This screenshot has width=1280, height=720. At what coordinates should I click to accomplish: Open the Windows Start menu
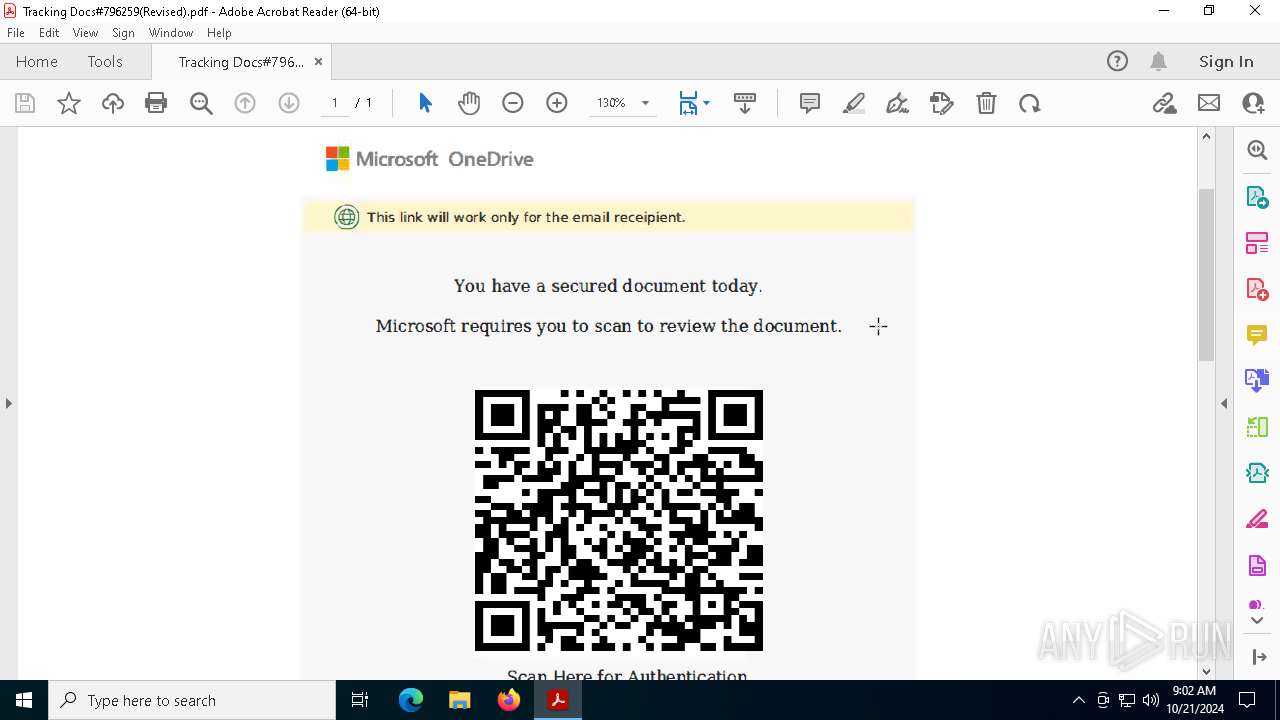(x=24, y=700)
